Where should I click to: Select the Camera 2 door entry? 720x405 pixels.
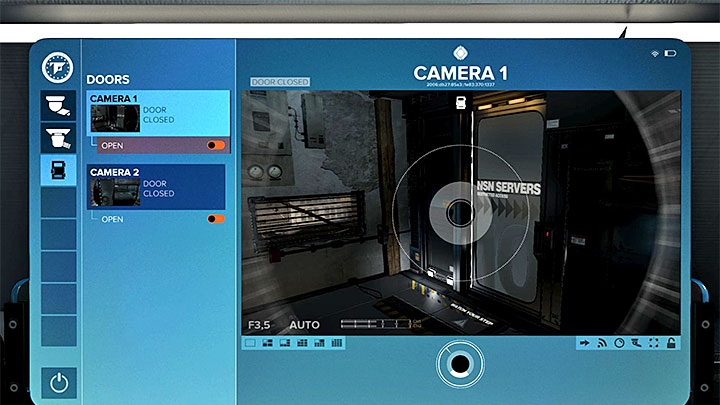click(156, 187)
